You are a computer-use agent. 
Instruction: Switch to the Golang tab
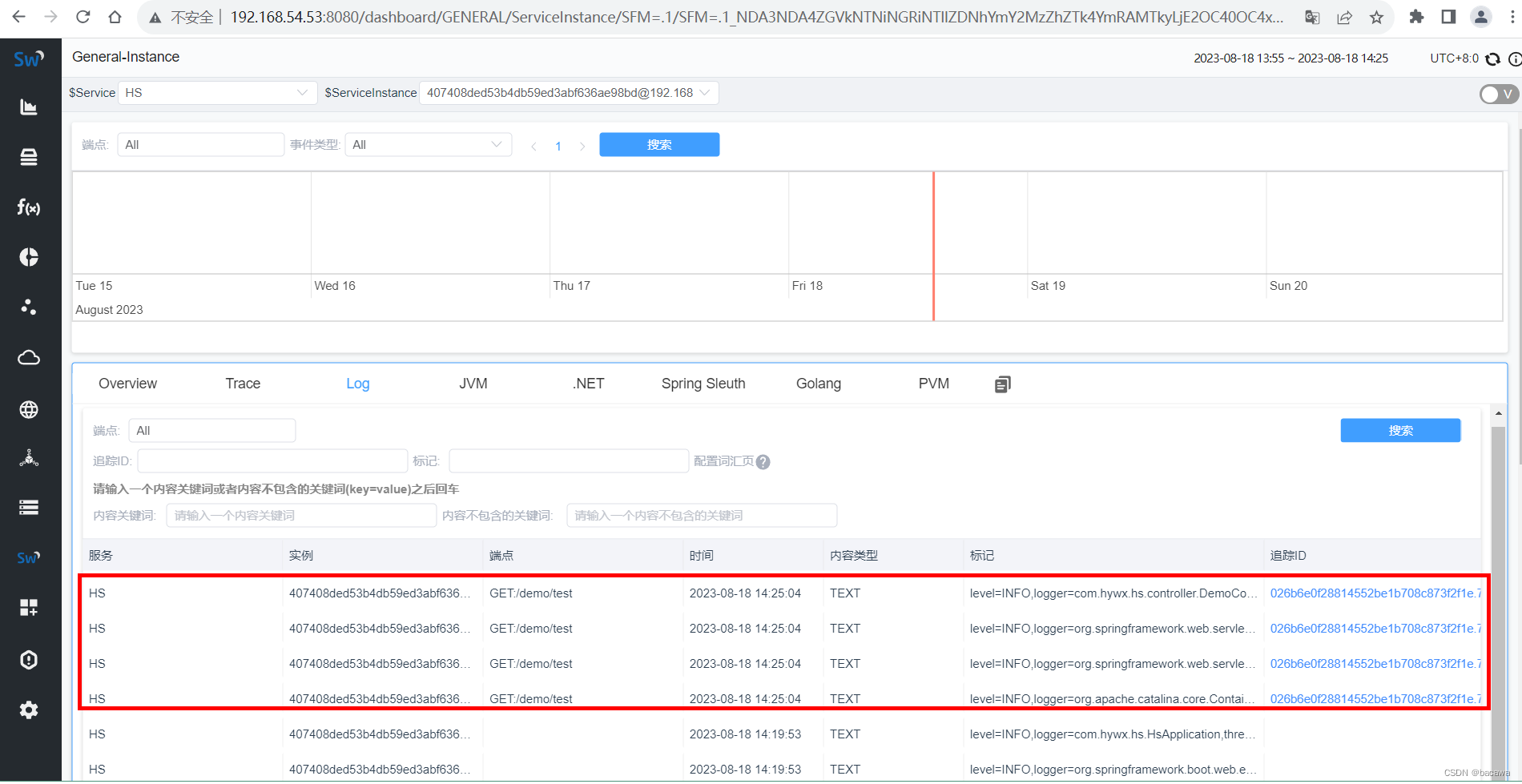(x=819, y=384)
